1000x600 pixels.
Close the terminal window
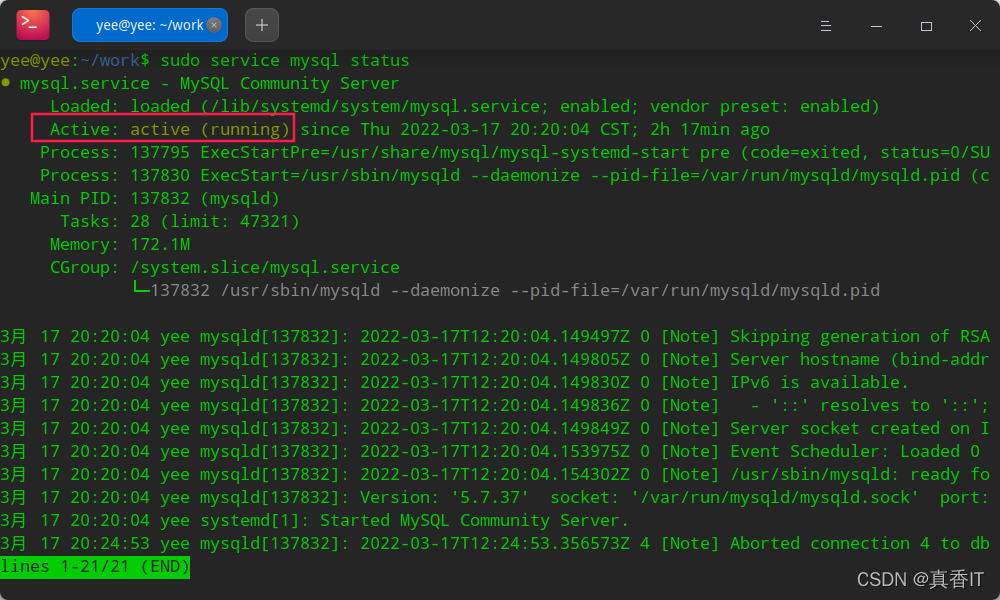pos(975,26)
